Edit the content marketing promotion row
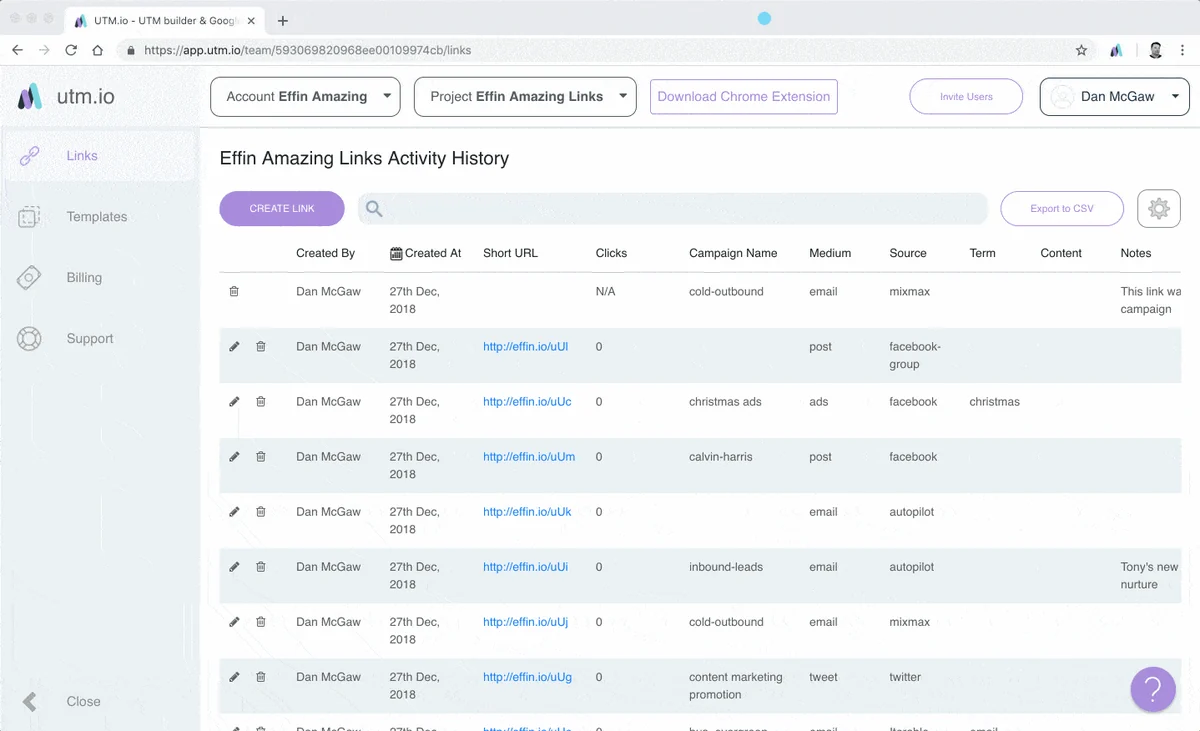Viewport: 1200px width, 731px height. tap(234, 677)
